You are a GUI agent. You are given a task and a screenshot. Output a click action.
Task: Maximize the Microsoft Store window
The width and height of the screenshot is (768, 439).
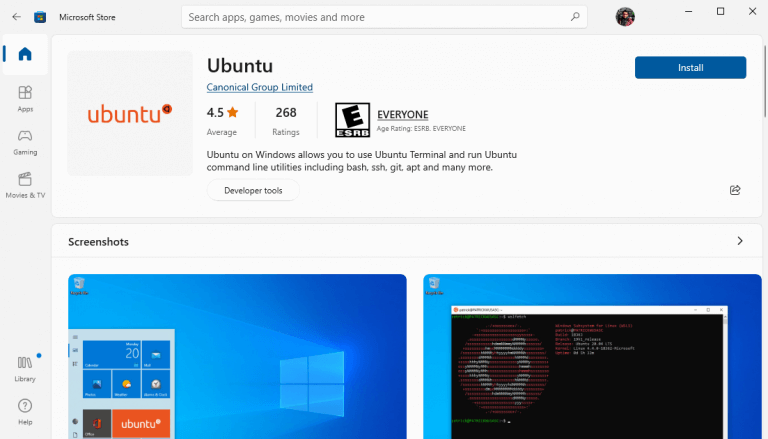[720, 11]
